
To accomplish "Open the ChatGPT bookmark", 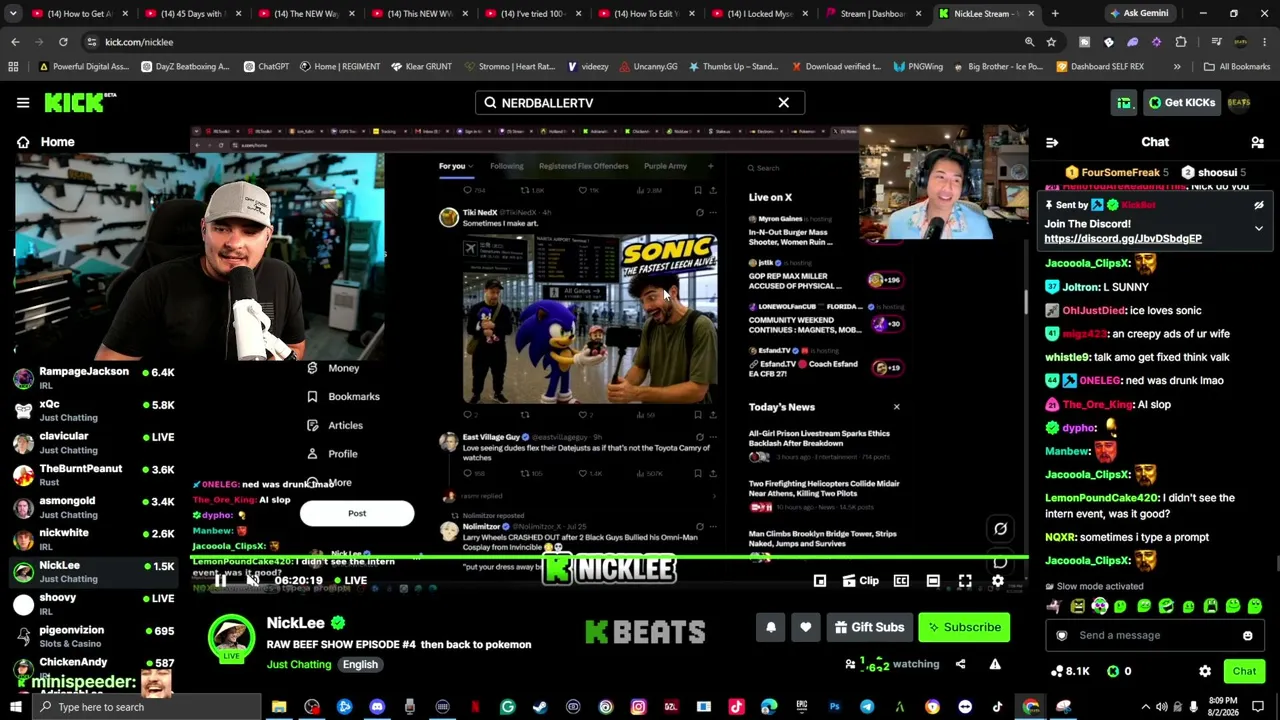I will click(265, 67).
